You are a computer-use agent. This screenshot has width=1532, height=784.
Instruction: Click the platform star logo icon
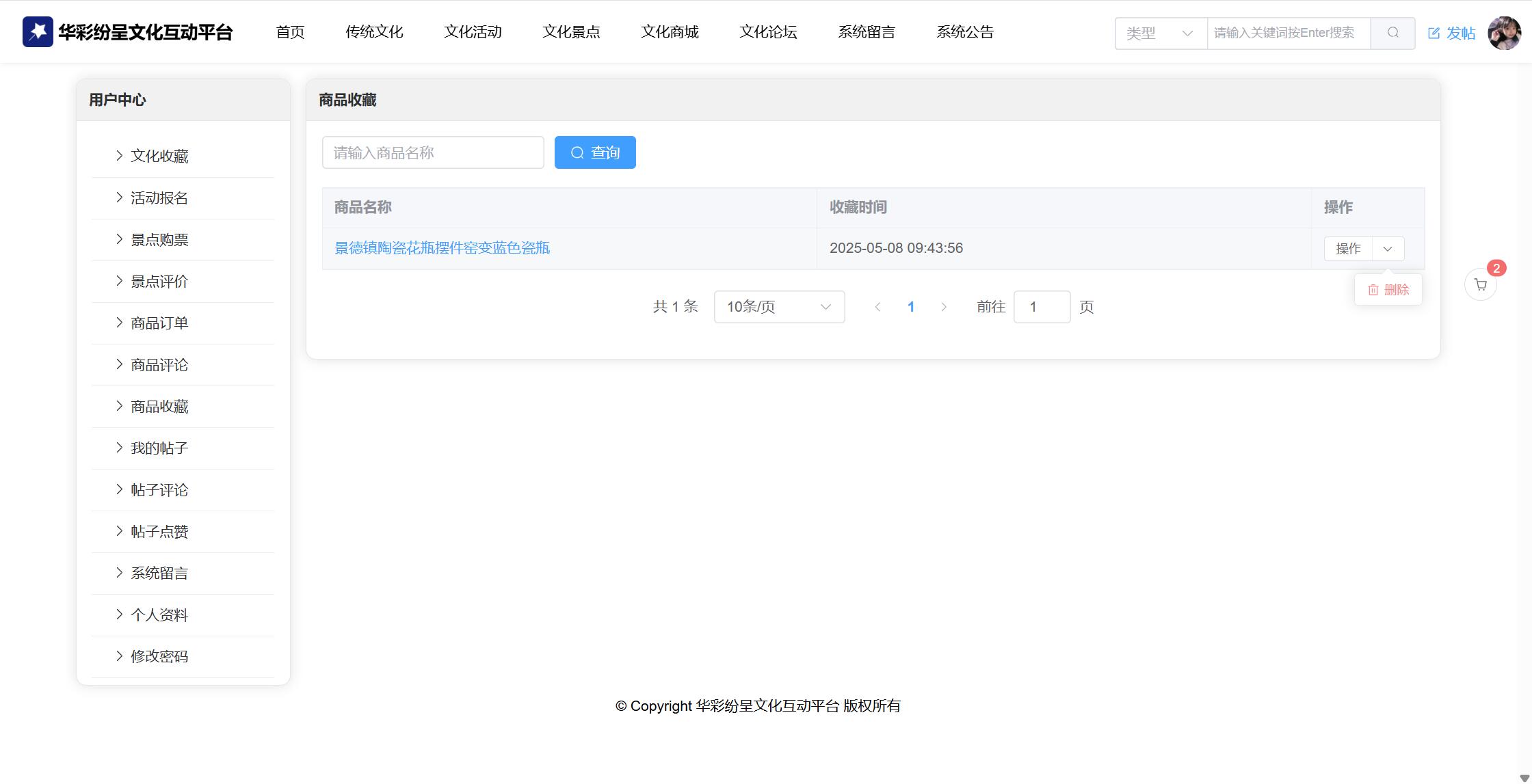point(38,31)
